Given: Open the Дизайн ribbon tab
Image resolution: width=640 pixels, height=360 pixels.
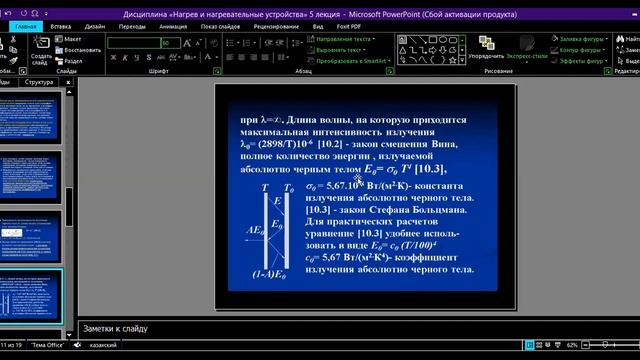Looking at the screenshot, I should 95,27.
